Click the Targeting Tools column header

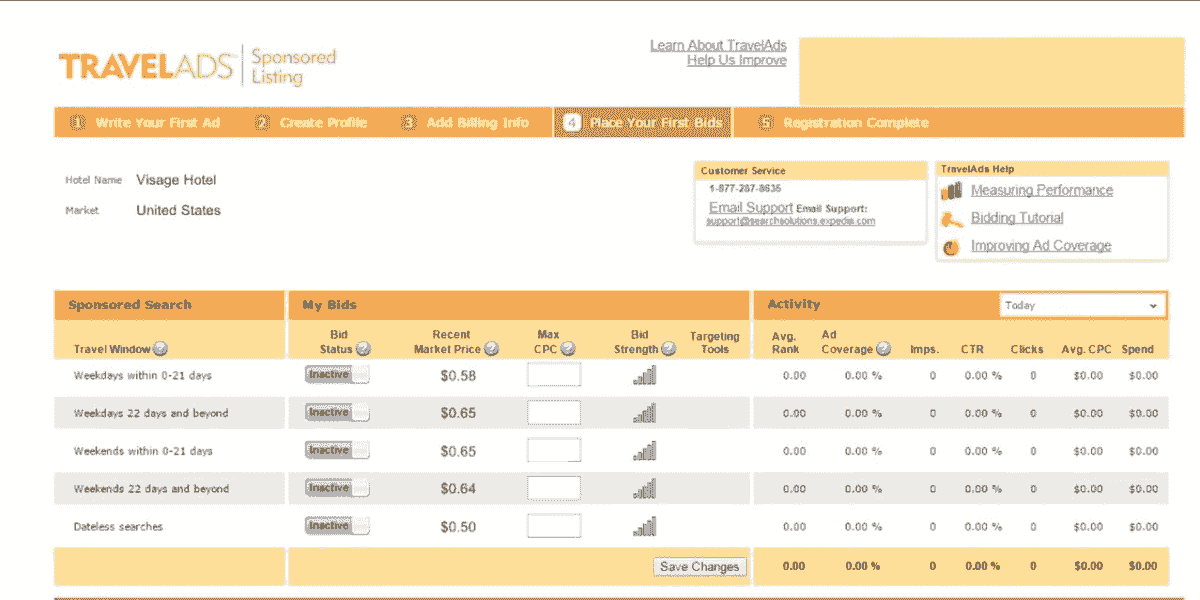(x=714, y=343)
